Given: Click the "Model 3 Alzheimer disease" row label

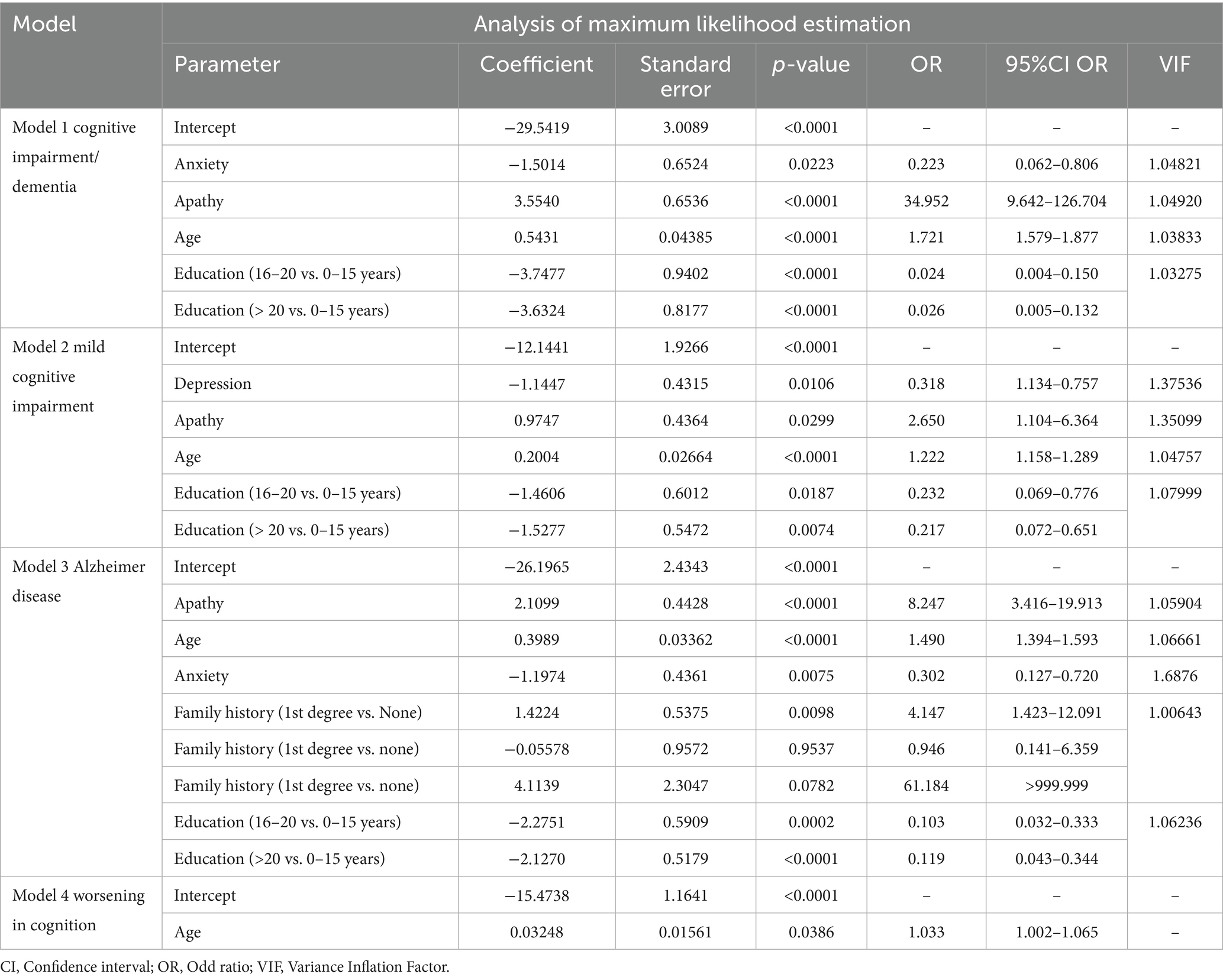Looking at the screenshot, I should [78, 581].
